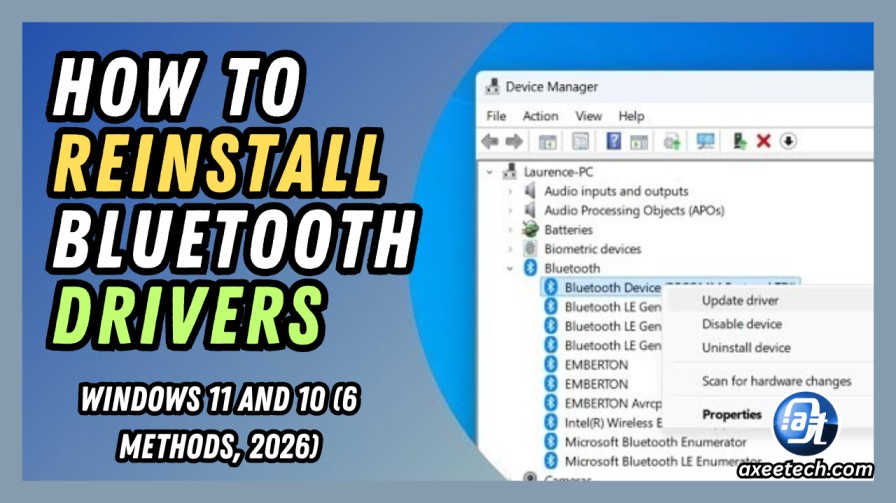The image size is (896, 503).
Task: Choose Properties from the context menu
Action: tap(732, 414)
